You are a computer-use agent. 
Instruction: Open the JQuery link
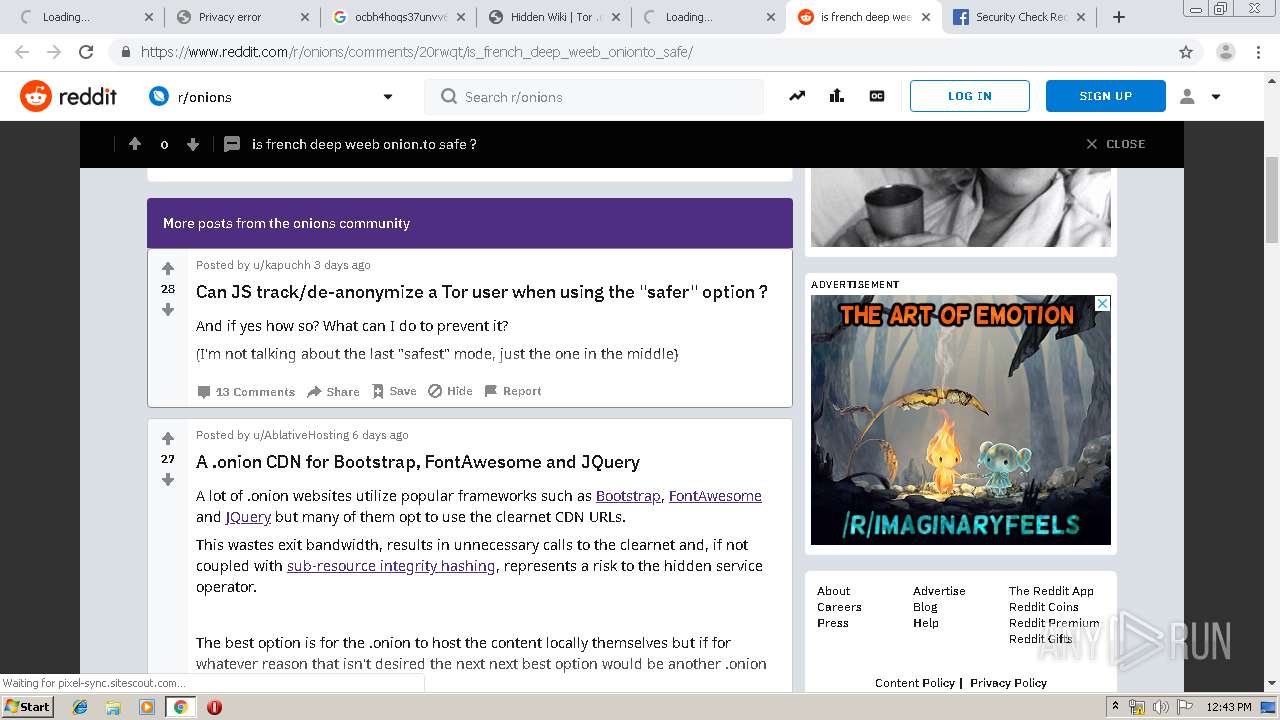click(248, 517)
